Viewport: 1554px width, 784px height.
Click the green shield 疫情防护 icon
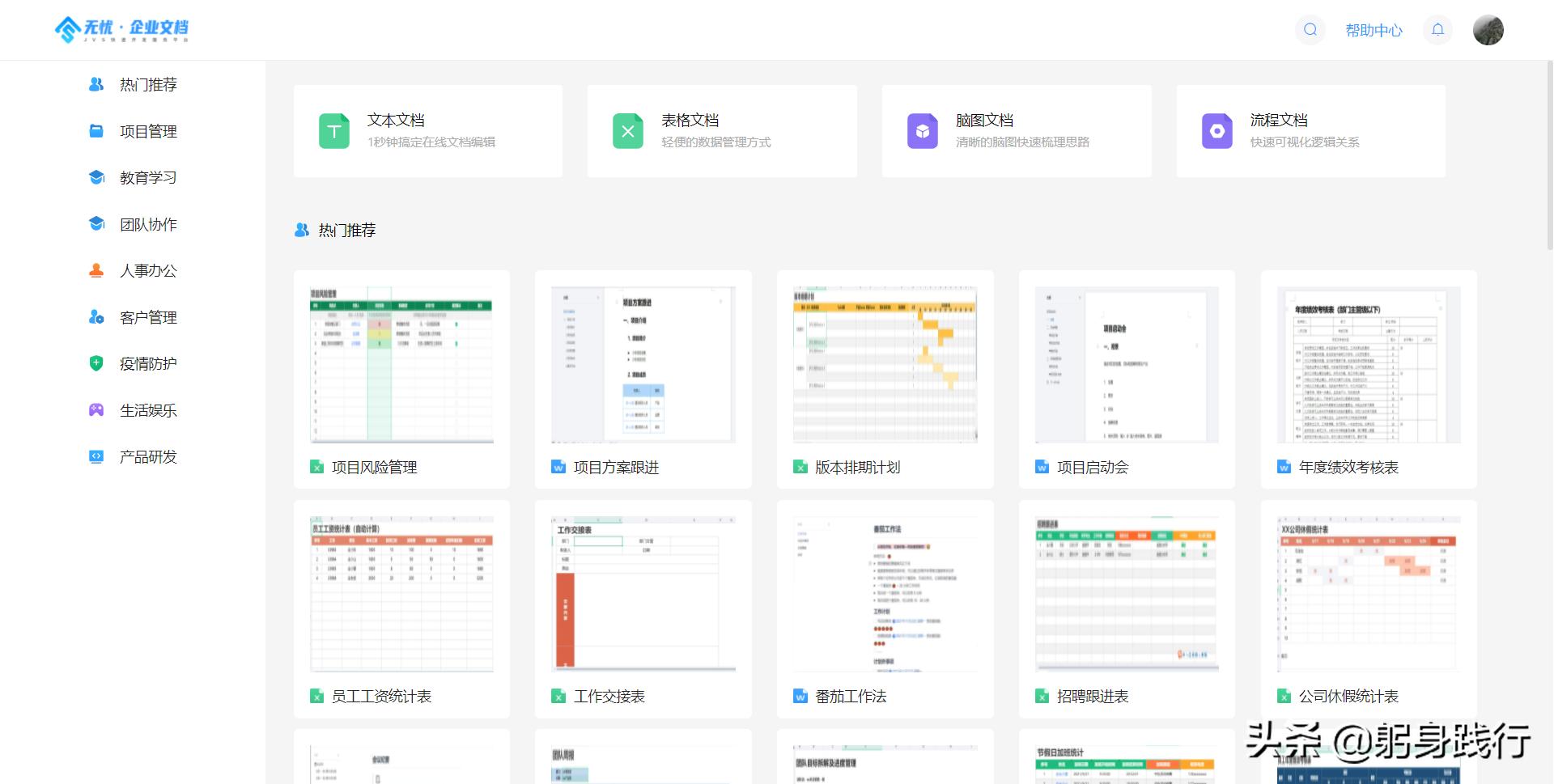point(96,363)
